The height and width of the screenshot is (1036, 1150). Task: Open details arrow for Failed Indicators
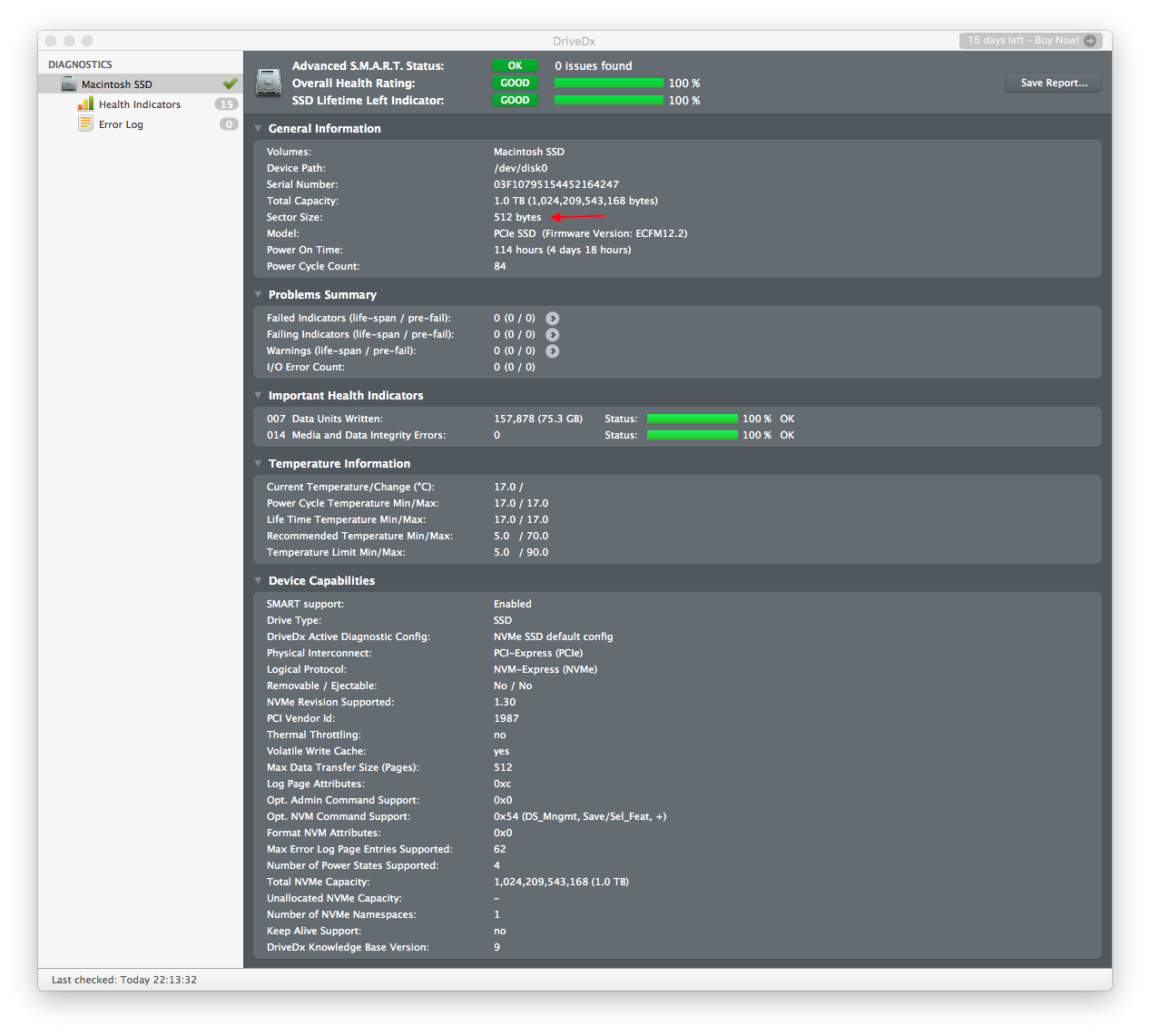[x=552, y=319]
